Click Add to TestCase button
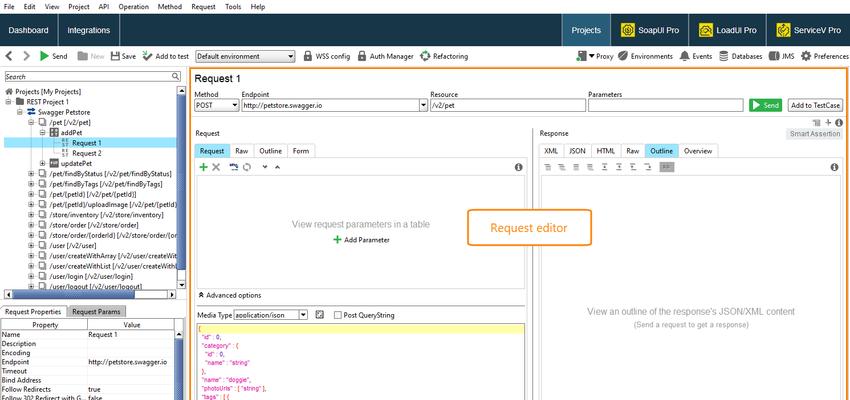850x400 pixels. (x=815, y=105)
